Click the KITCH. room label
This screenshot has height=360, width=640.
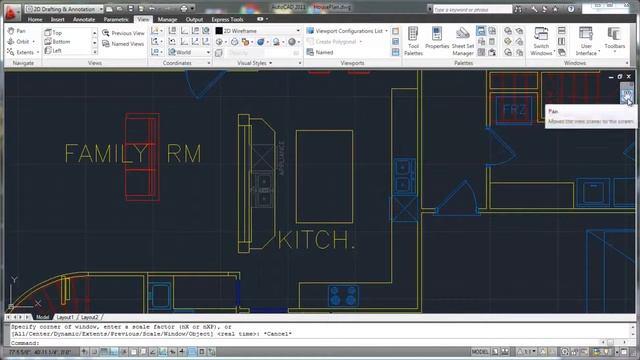pos(316,240)
